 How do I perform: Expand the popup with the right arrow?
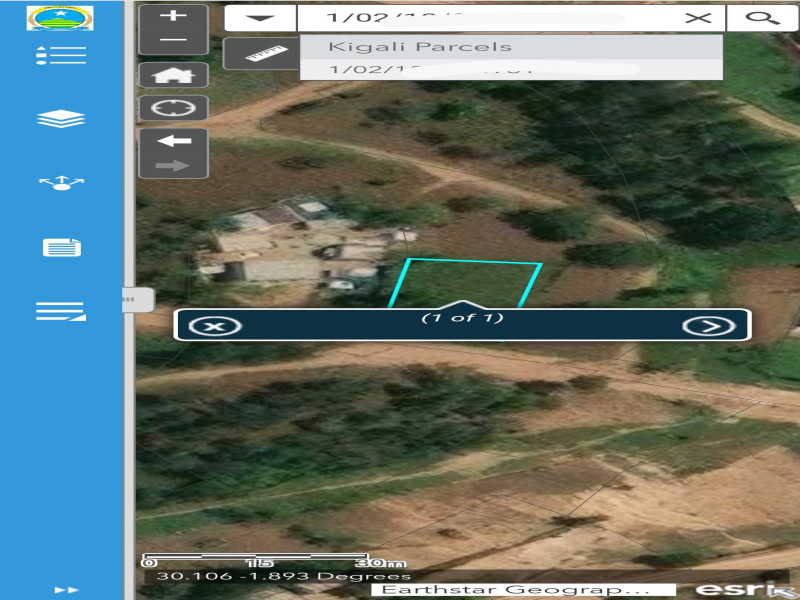tap(709, 326)
